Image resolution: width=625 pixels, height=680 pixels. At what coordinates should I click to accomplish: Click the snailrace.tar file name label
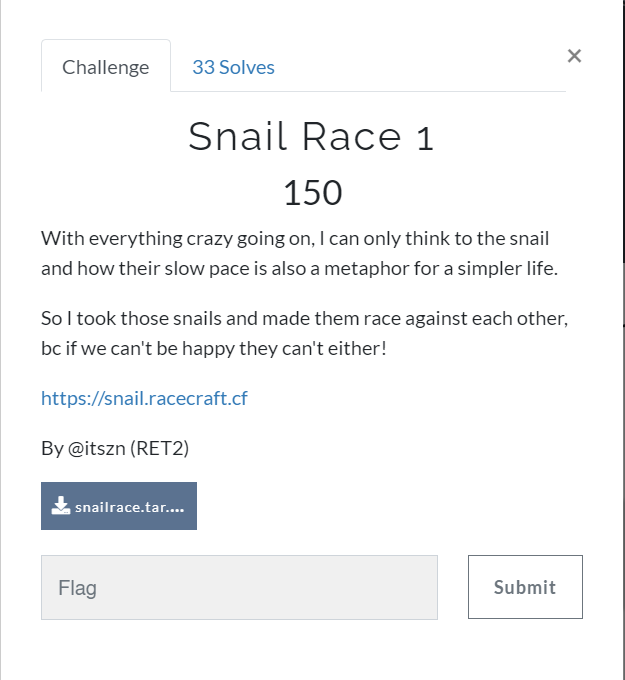pyautogui.click(x=130, y=507)
